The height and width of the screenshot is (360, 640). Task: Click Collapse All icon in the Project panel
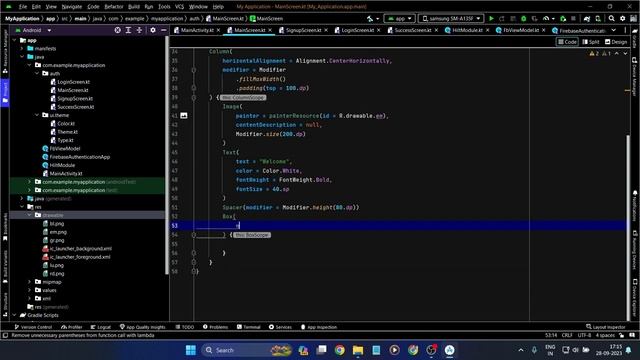point(139,30)
